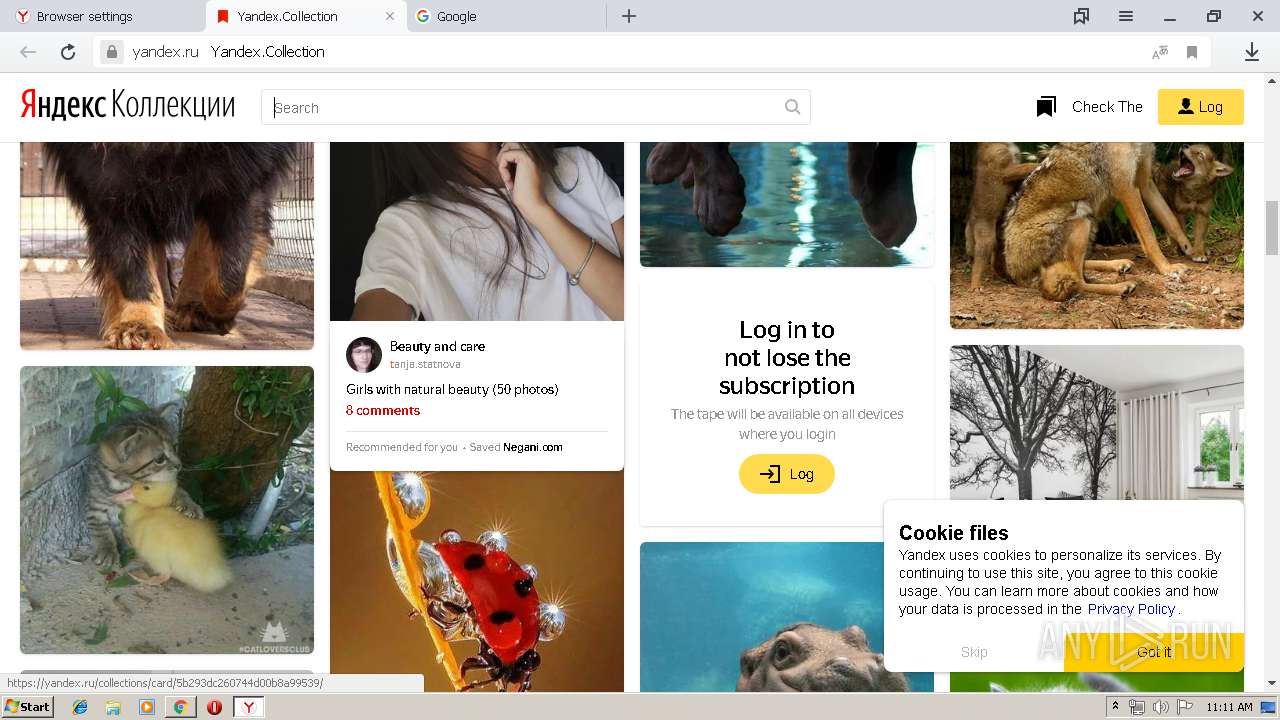Screen dimensions: 1280x720
Task: Open the Privacy Policy link
Action: pyautogui.click(x=1131, y=609)
